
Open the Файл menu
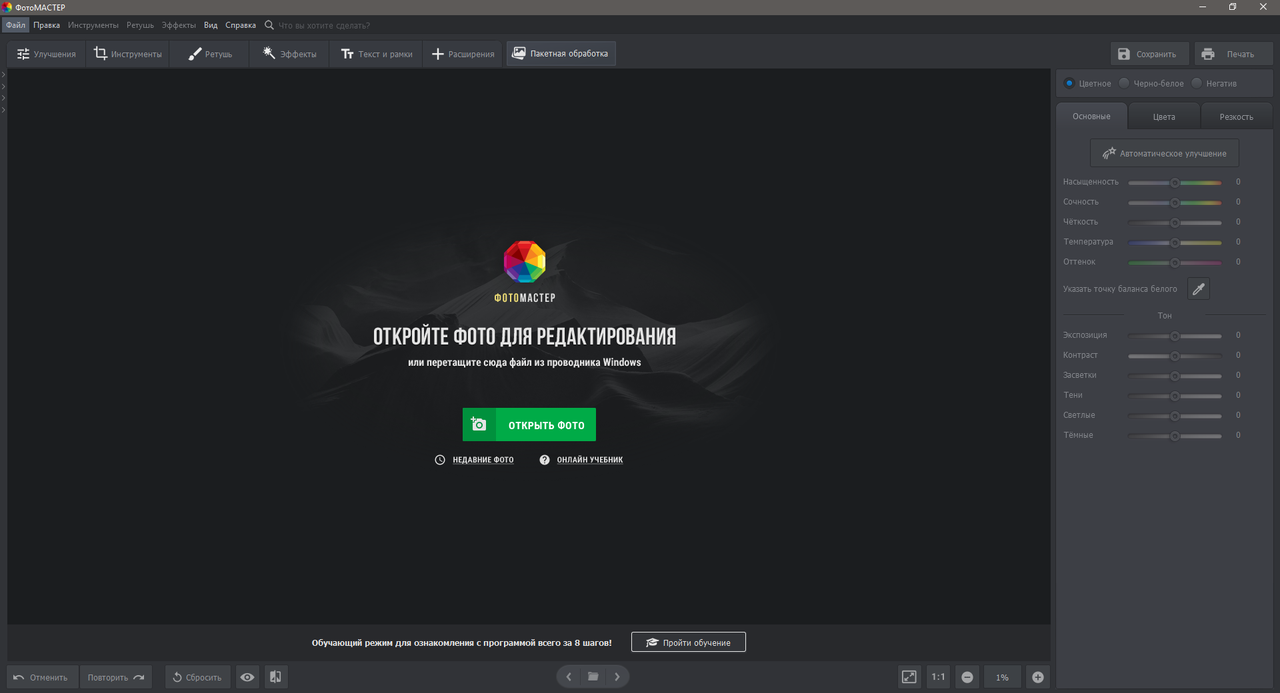(15, 25)
